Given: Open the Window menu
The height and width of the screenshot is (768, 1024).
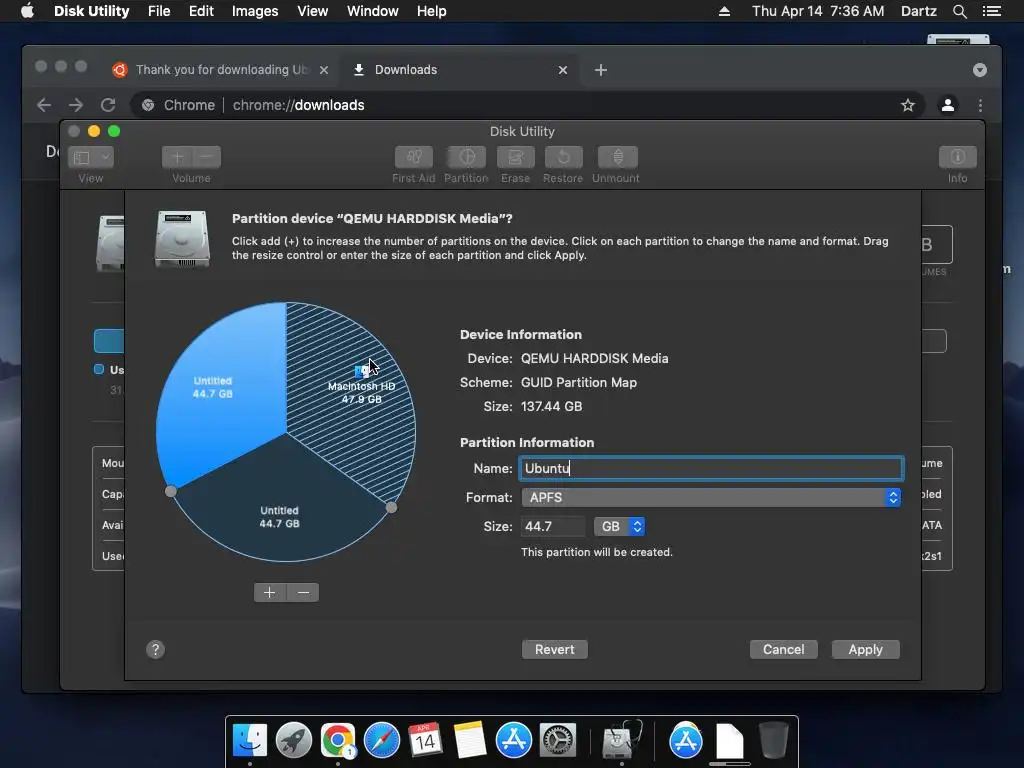Looking at the screenshot, I should point(372,11).
